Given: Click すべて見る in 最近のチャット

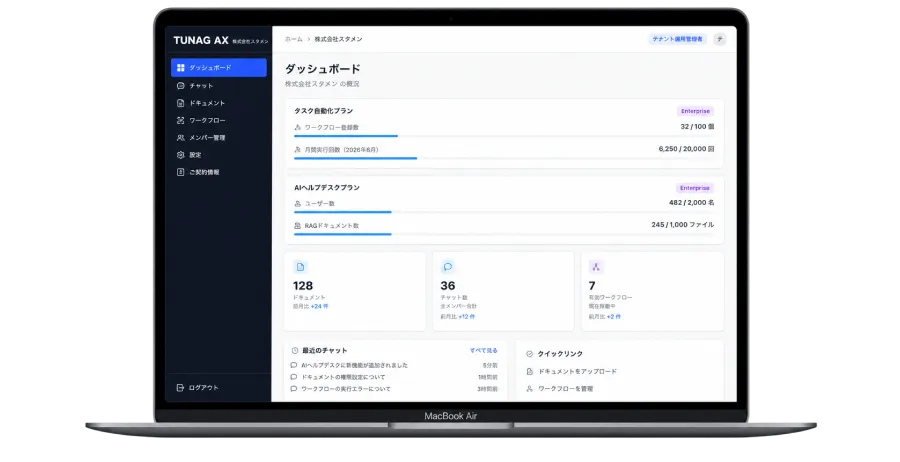Looking at the screenshot, I should 484,351.
